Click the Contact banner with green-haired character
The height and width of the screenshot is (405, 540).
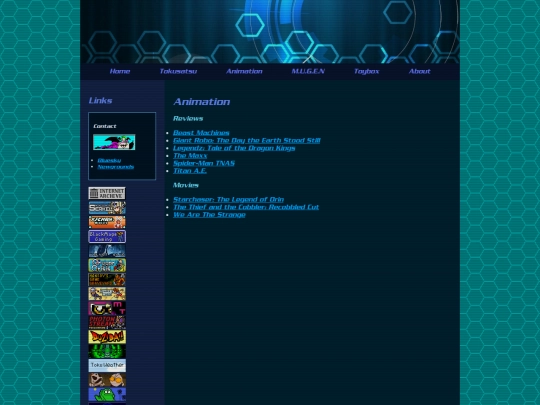pyautogui.click(x=114, y=142)
